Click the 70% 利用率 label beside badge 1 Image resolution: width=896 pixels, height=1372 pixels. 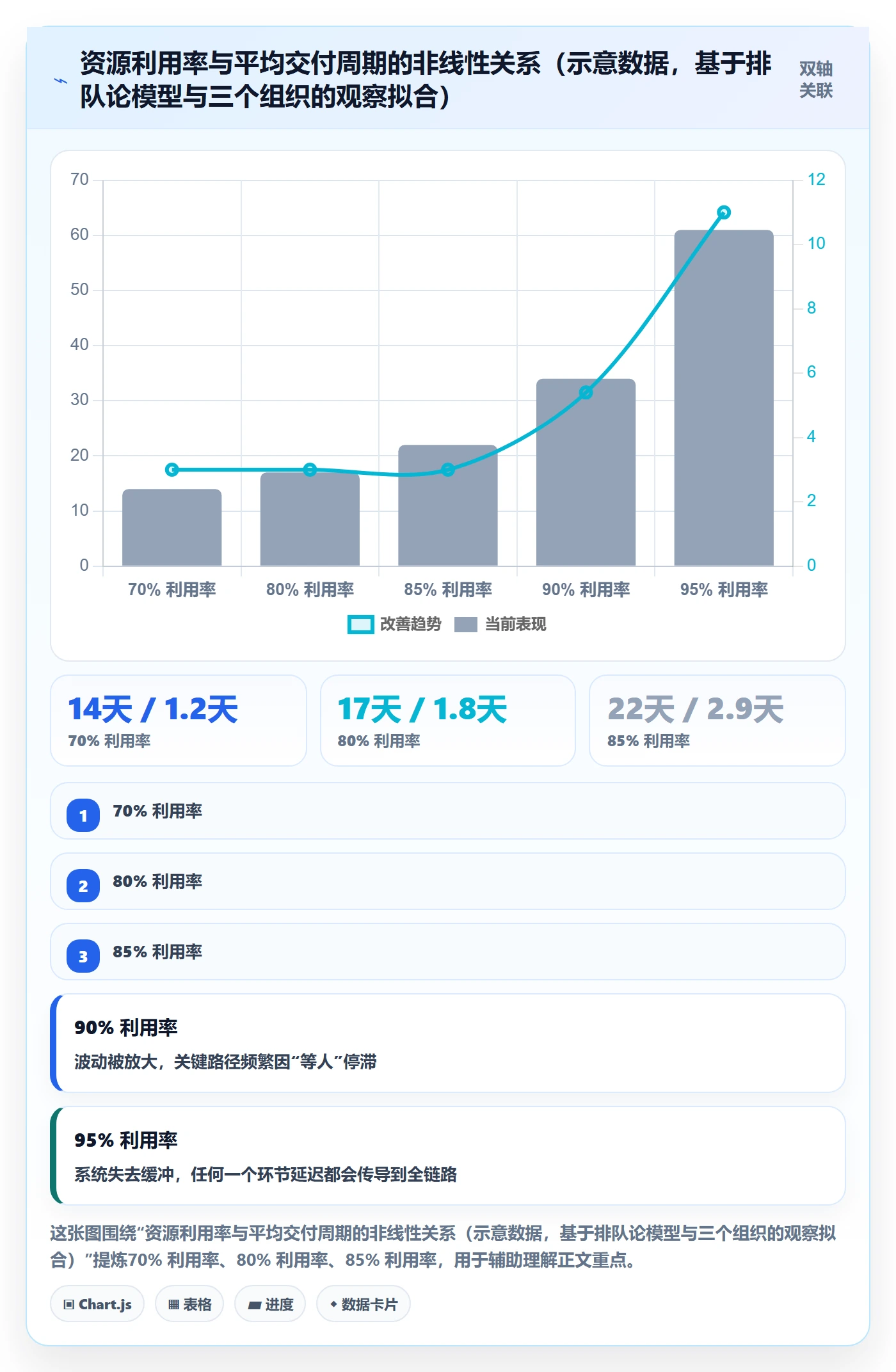(x=157, y=811)
